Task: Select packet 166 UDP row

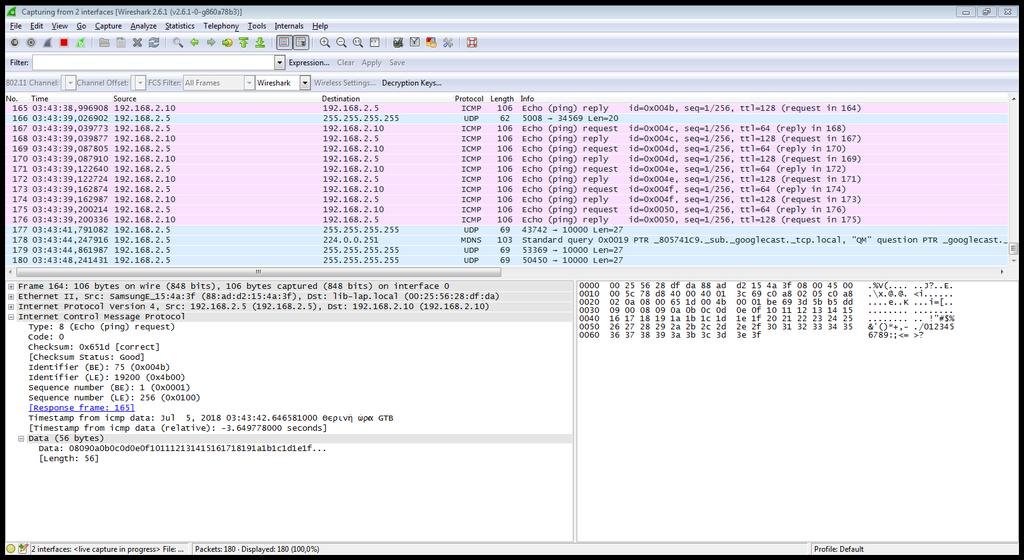Action: click(507, 118)
